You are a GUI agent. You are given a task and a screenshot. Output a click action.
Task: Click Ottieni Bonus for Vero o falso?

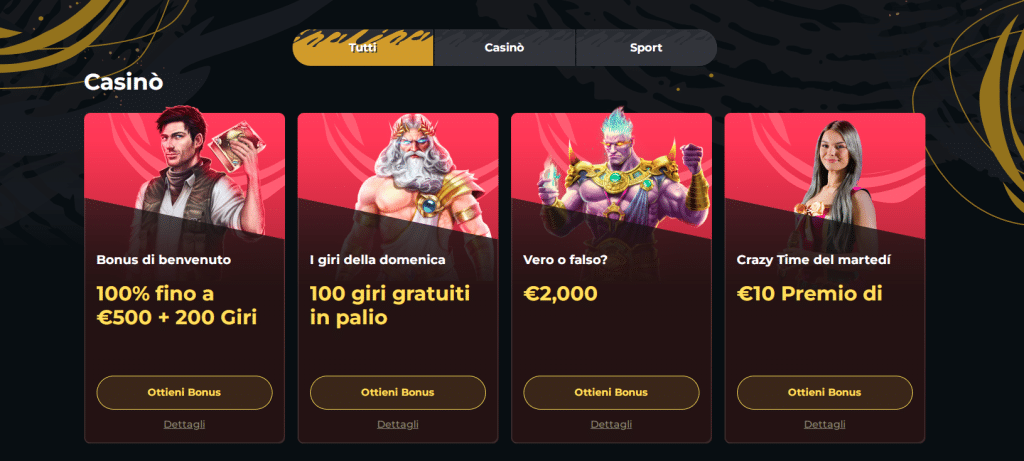tap(611, 392)
